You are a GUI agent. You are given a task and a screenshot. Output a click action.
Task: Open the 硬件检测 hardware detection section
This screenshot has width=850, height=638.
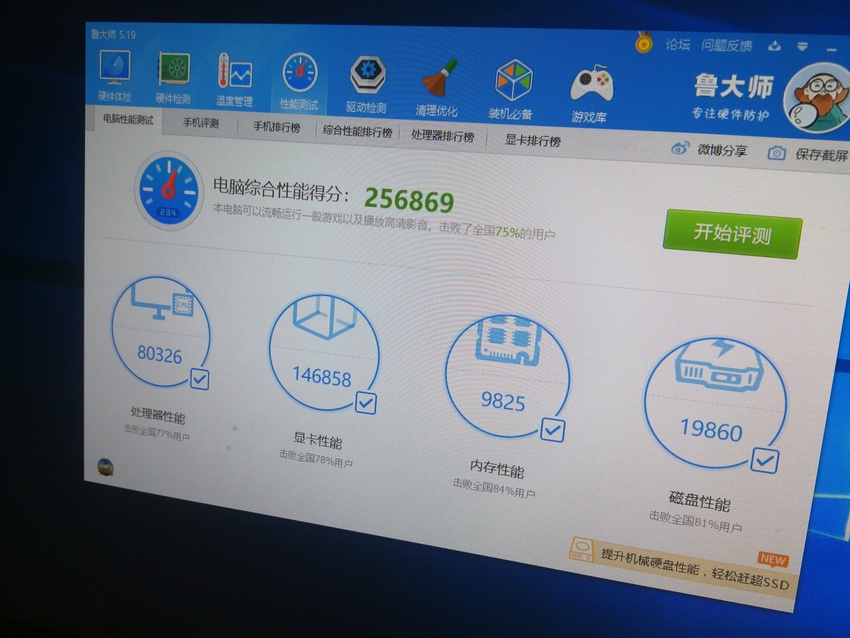pyautogui.click(x=173, y=78)
